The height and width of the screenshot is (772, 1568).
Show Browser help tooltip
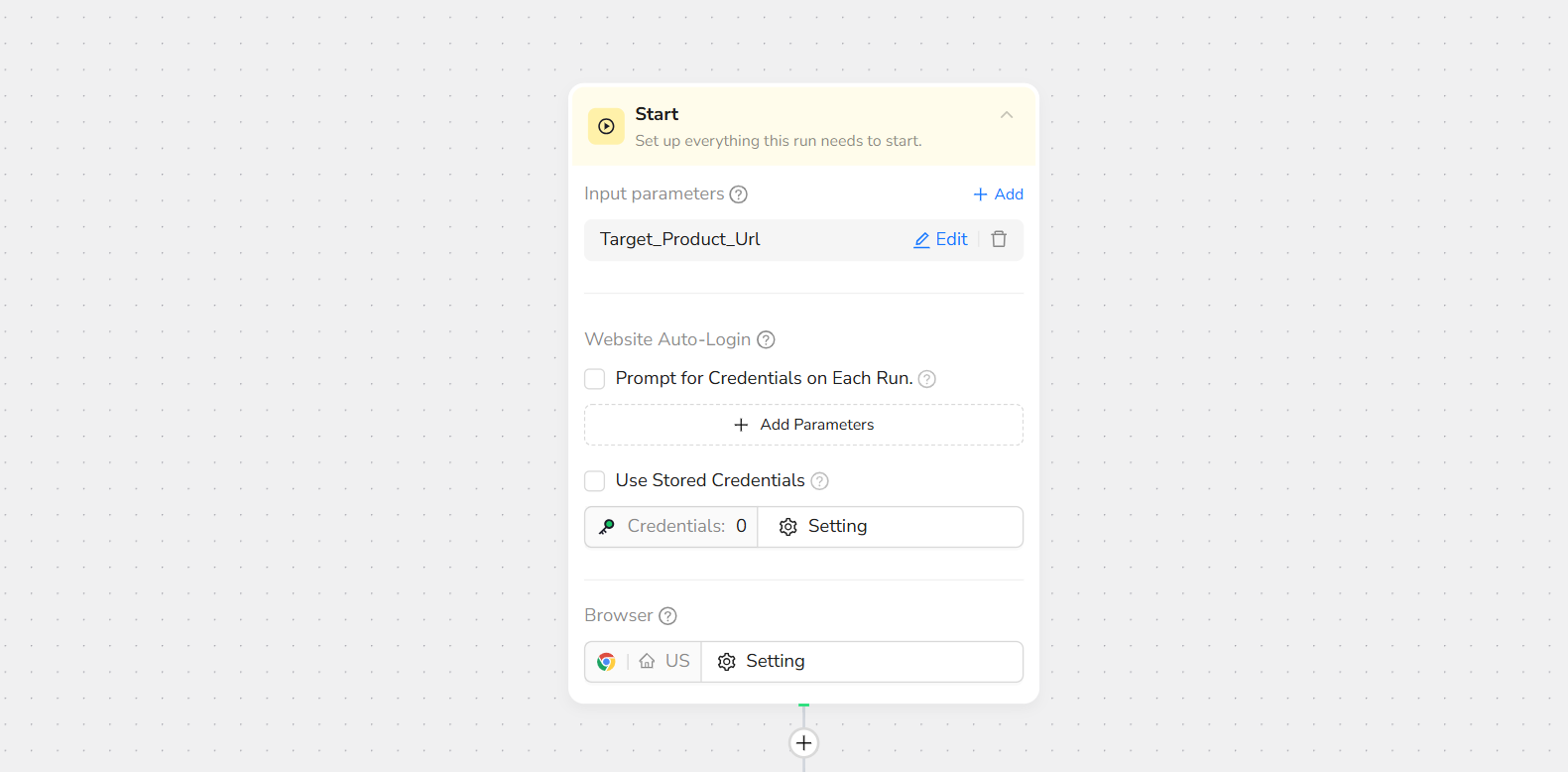click(x=668, y=616)
